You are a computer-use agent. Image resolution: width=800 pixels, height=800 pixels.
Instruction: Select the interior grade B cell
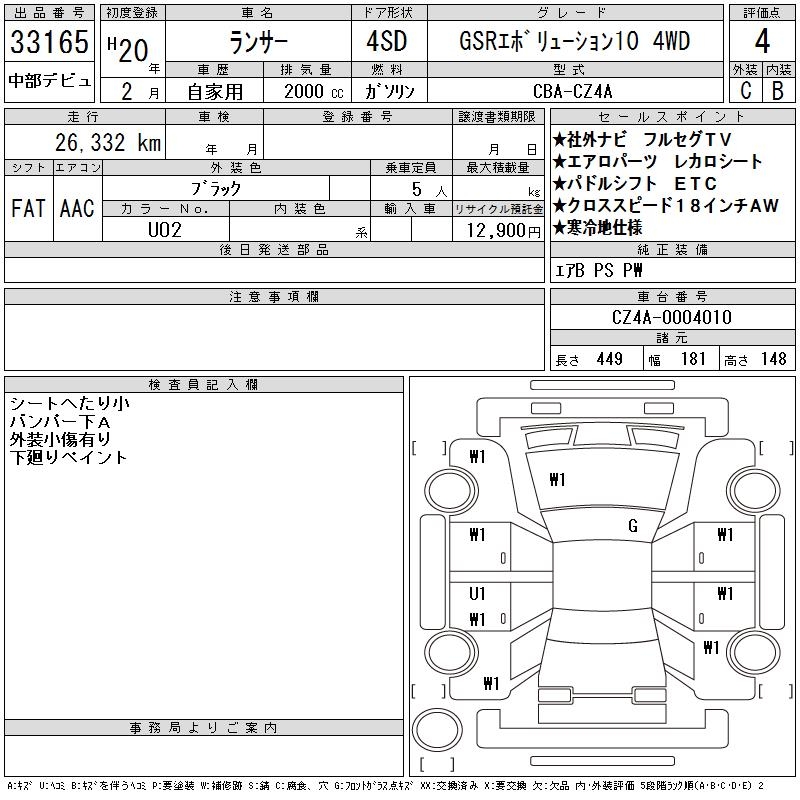tap(777, 89)
